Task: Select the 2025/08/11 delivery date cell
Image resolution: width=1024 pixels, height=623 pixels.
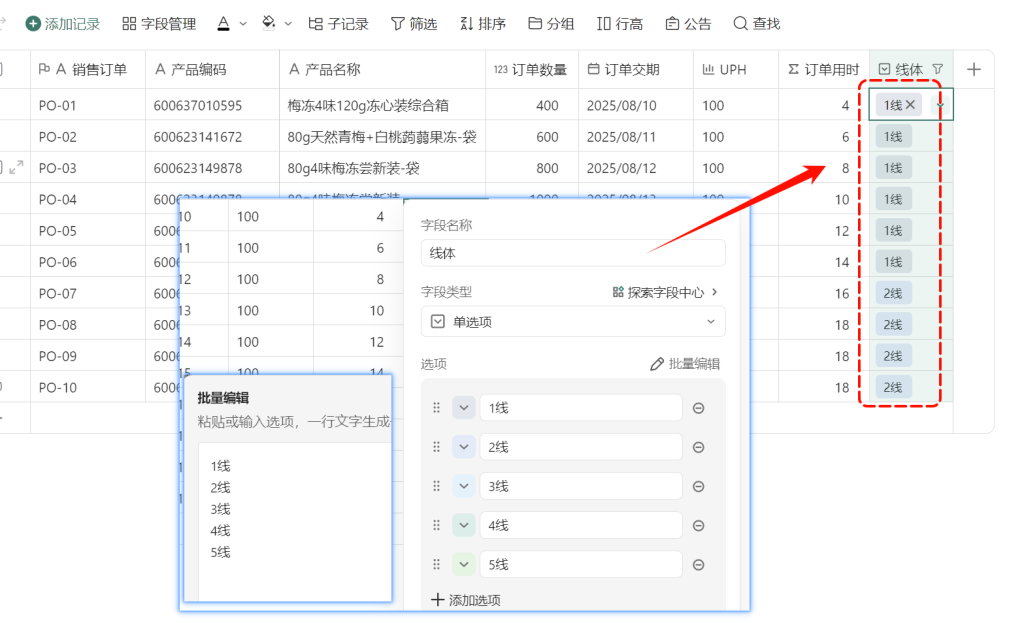Action: click(636, 136)
